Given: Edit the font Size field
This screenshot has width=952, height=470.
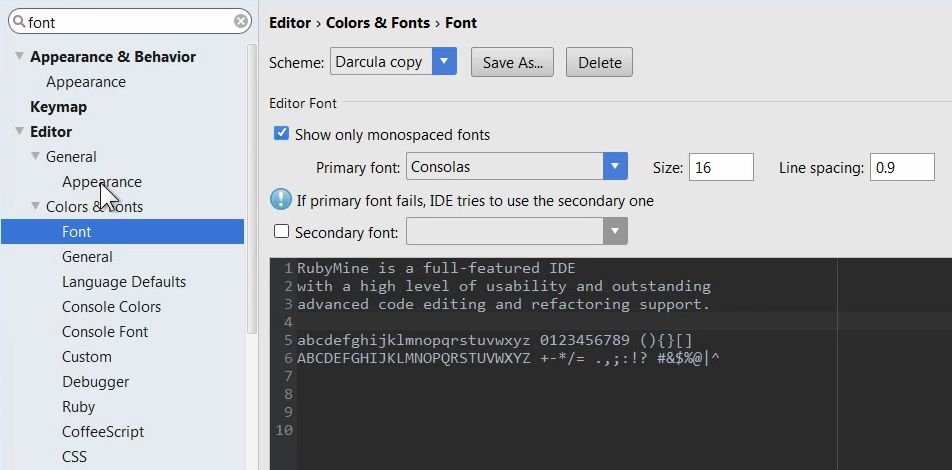Looking at the screenshot, I should (x=721, y=167).
